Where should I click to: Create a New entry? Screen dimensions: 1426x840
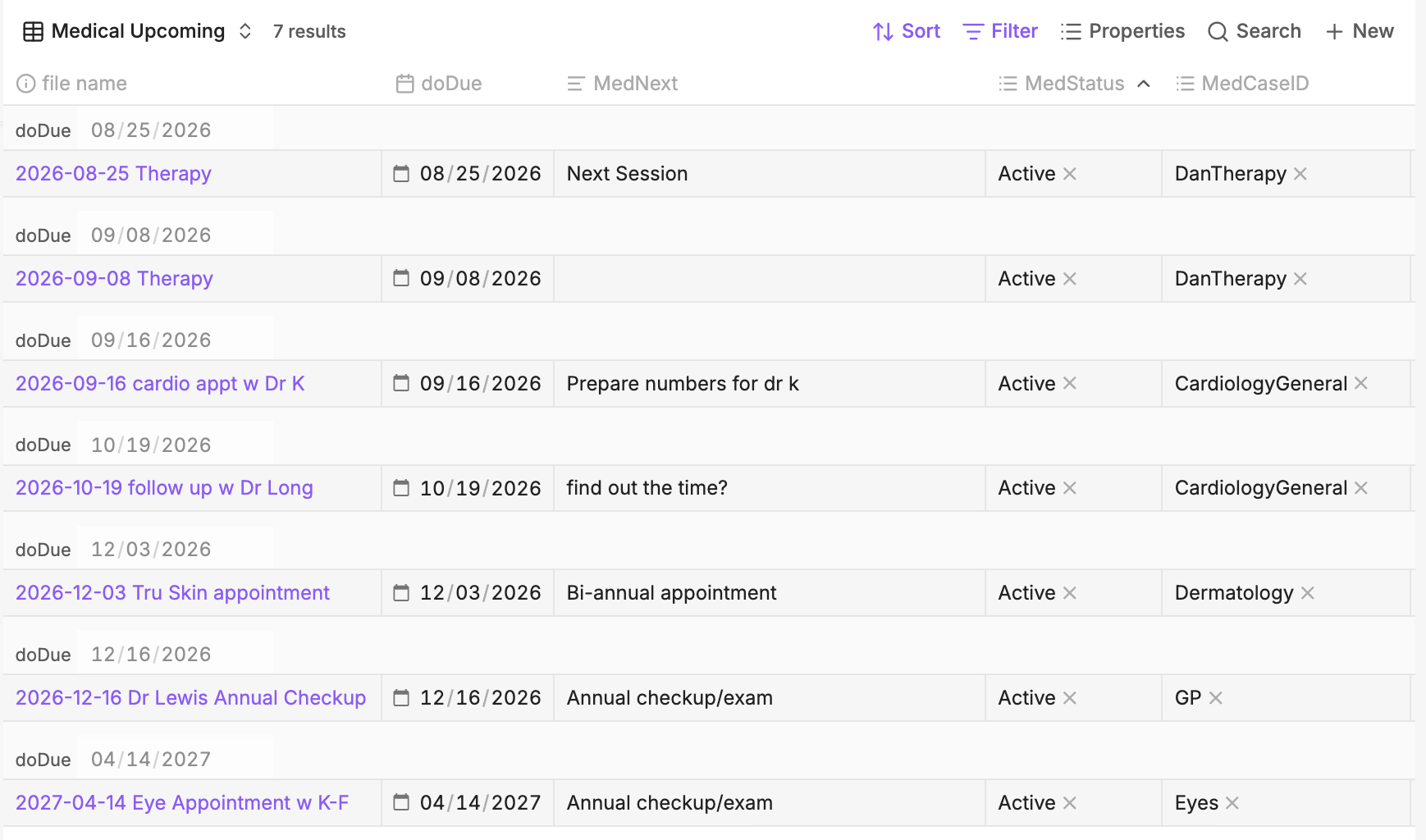(1360, 31)
